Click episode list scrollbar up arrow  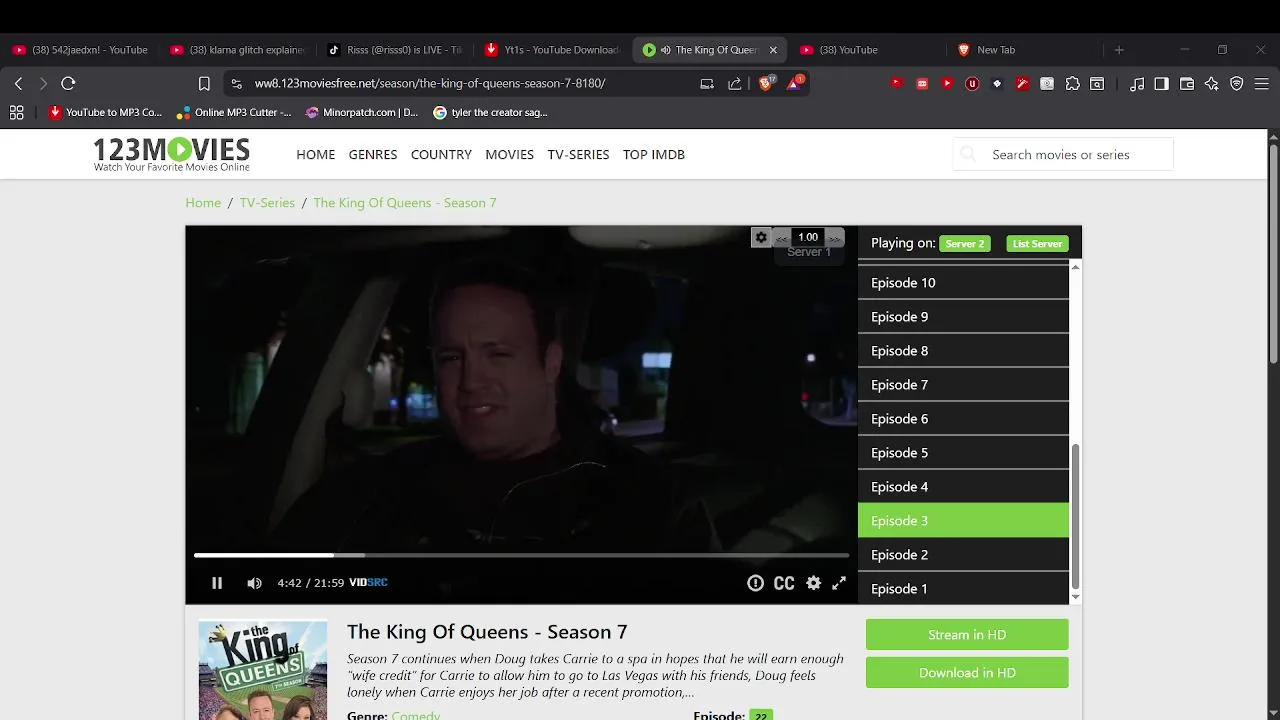tap(1076, 266)
